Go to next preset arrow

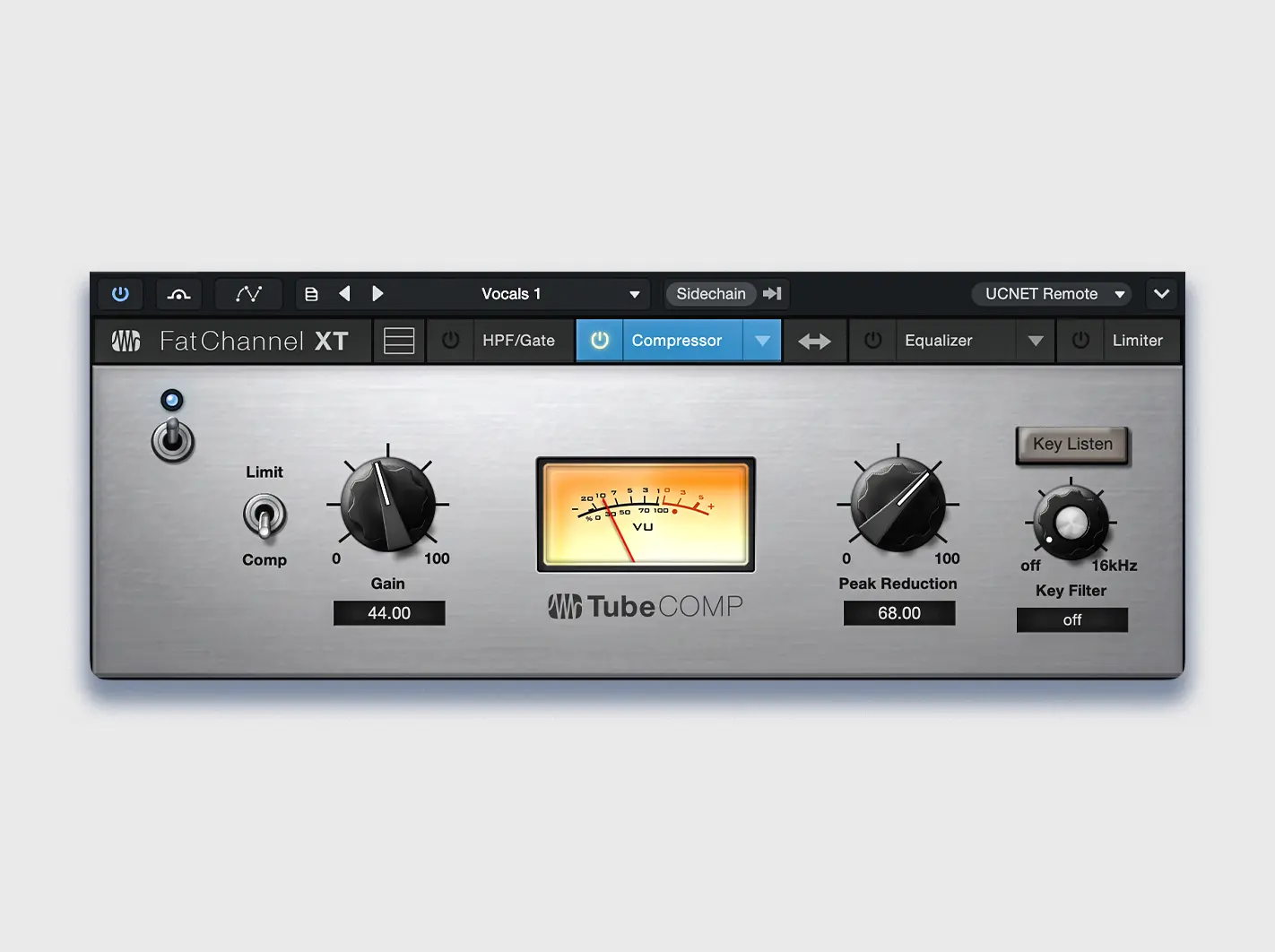tap(377, 294)
